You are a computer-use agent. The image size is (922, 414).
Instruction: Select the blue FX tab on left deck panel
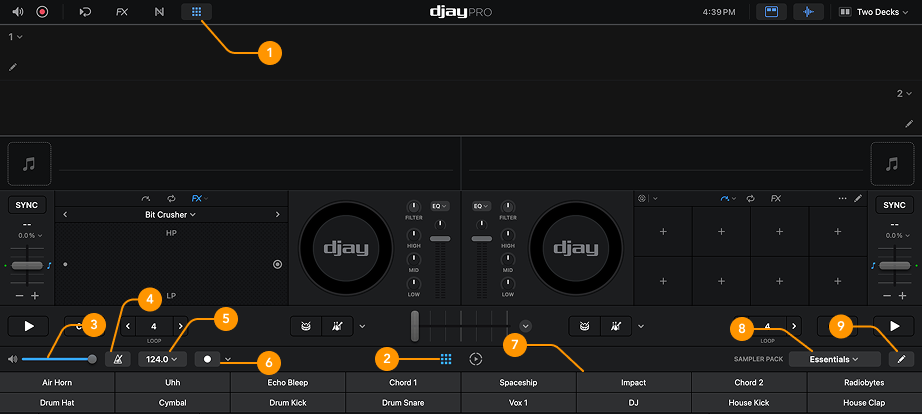199,199
